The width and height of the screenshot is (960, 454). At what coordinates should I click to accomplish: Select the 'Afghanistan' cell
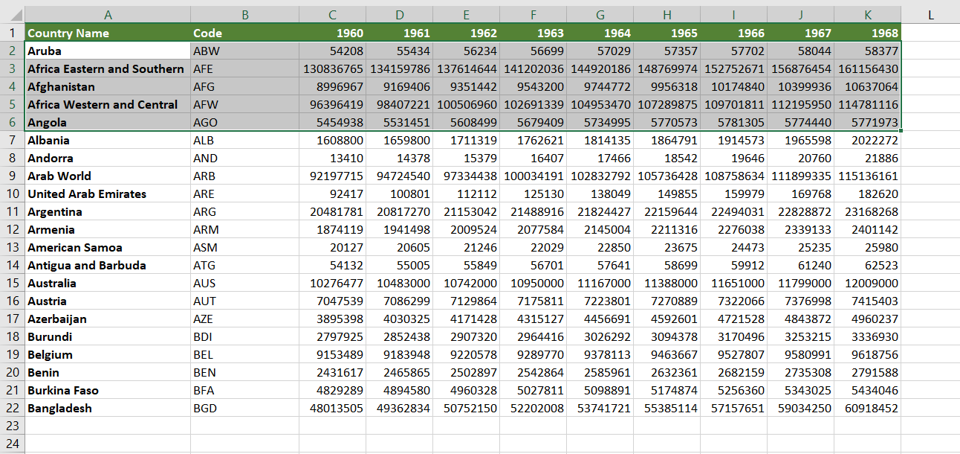coord(108,87)
